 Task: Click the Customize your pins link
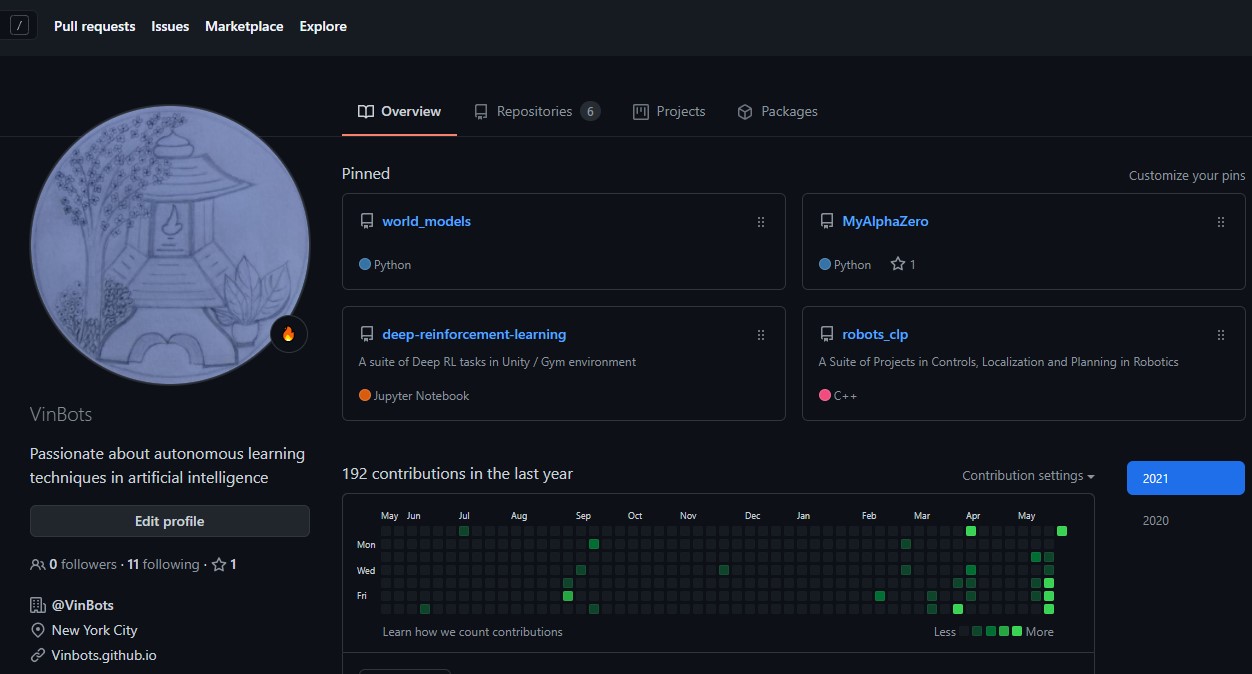tap(1187, 176)
